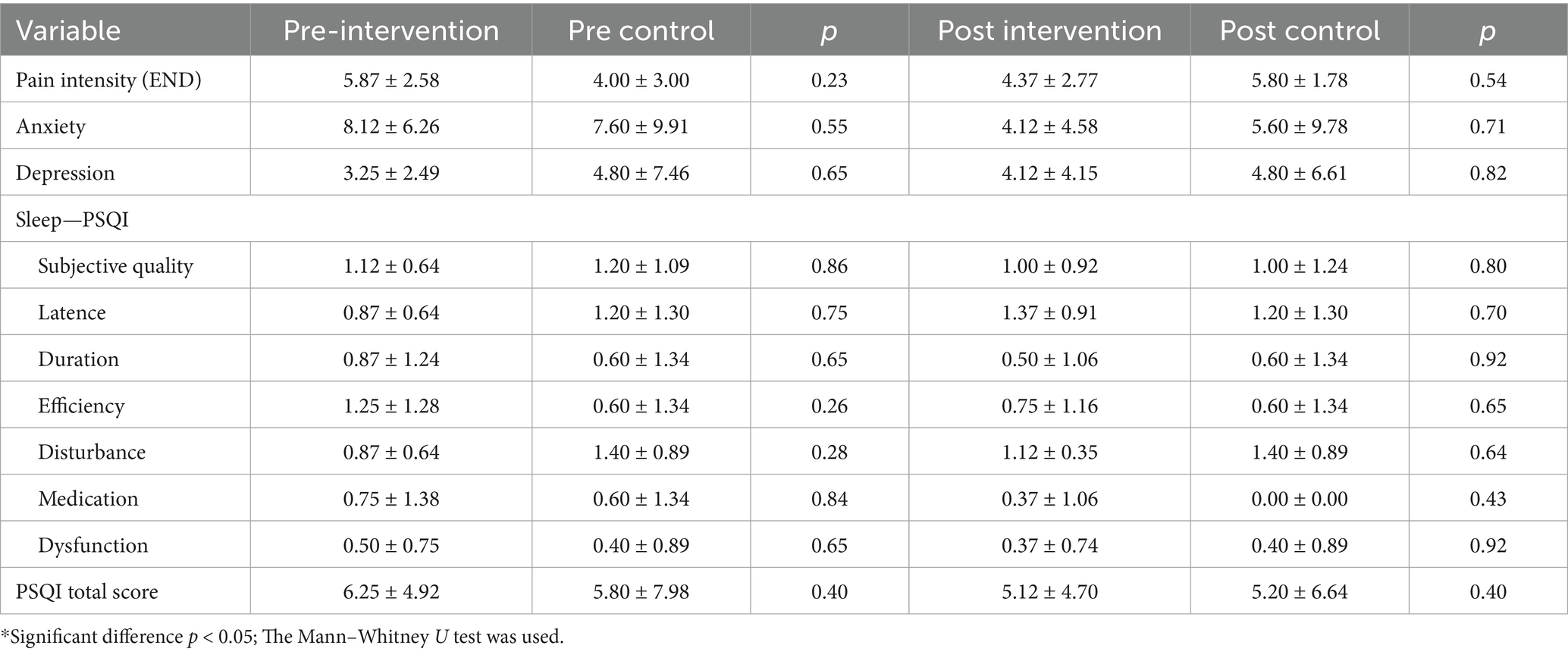
Task: Click the Anxiety row label
Action: (x=51, y=126)
